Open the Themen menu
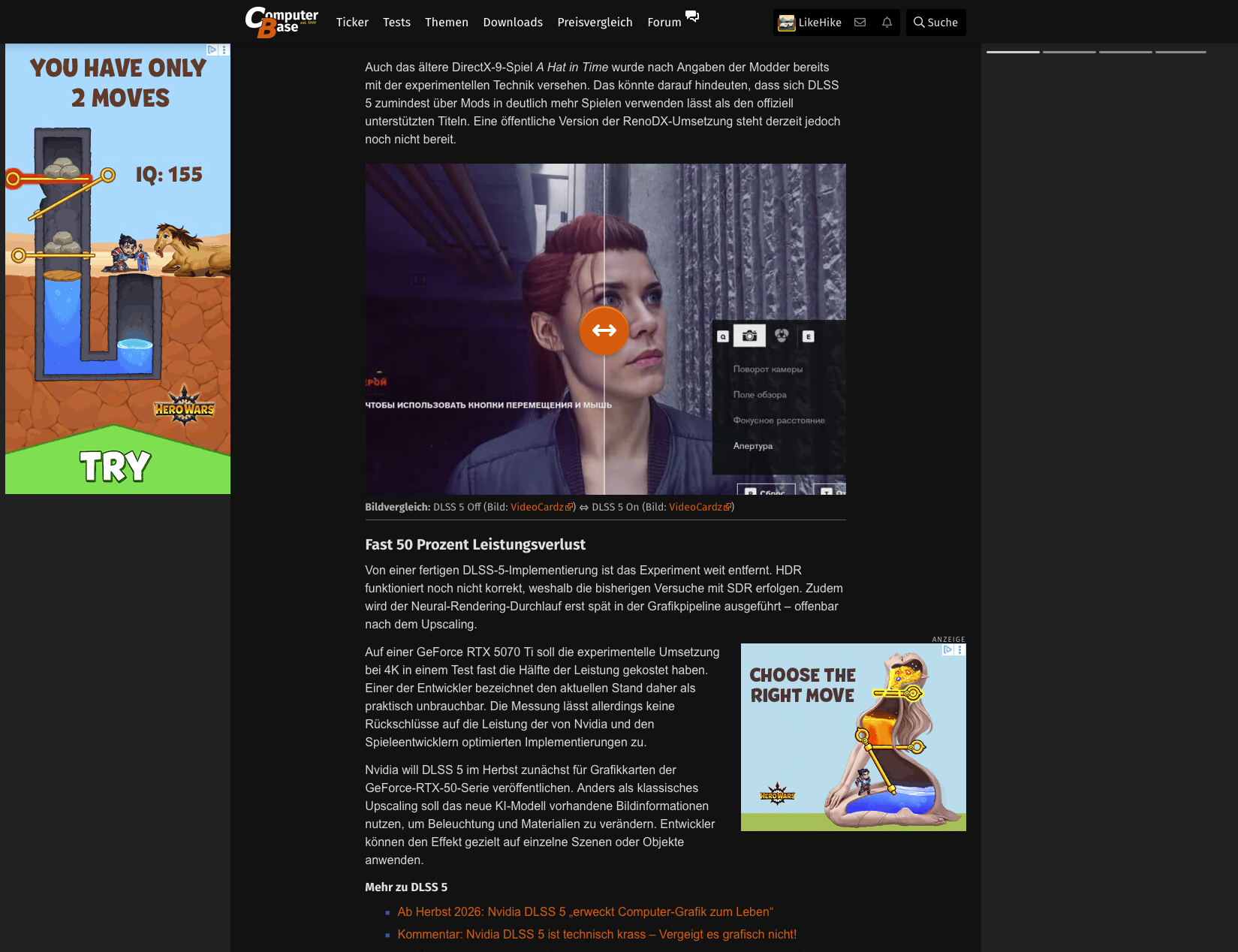This screenshot has width=1238, height=952. click(x=447, y=23)
